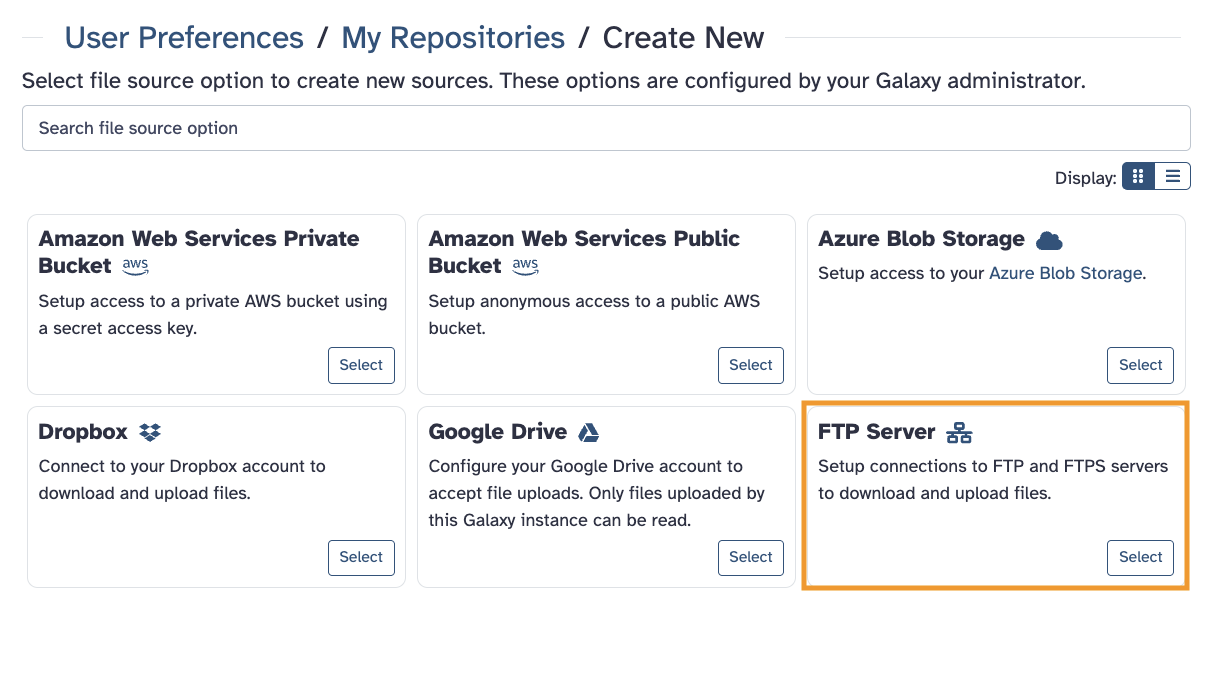Click the Azure cloud icon

(x=1049, y=240)
